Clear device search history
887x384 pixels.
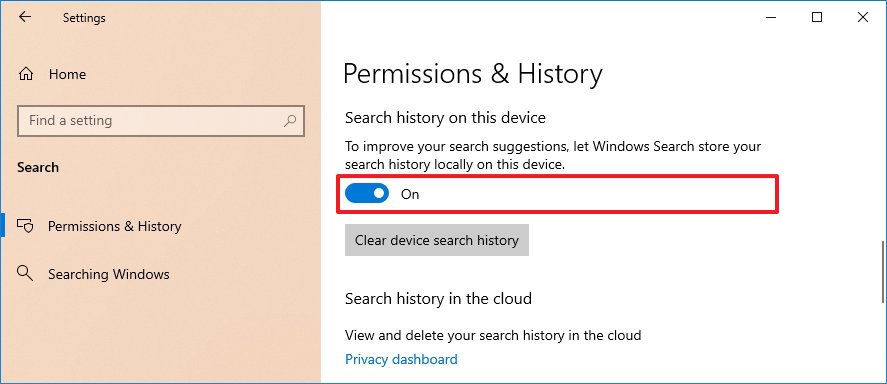click(437, 240)
